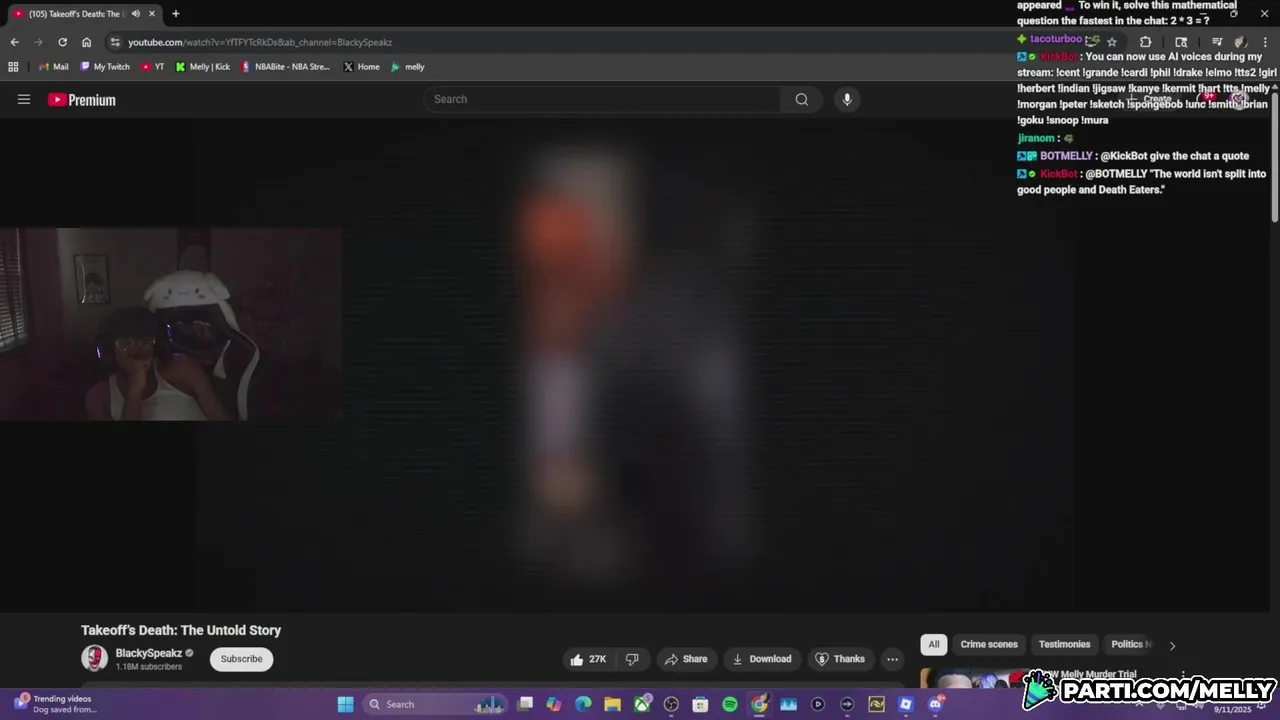Open the Windows Start menu

pyautogui.click(x=345, y=704)
